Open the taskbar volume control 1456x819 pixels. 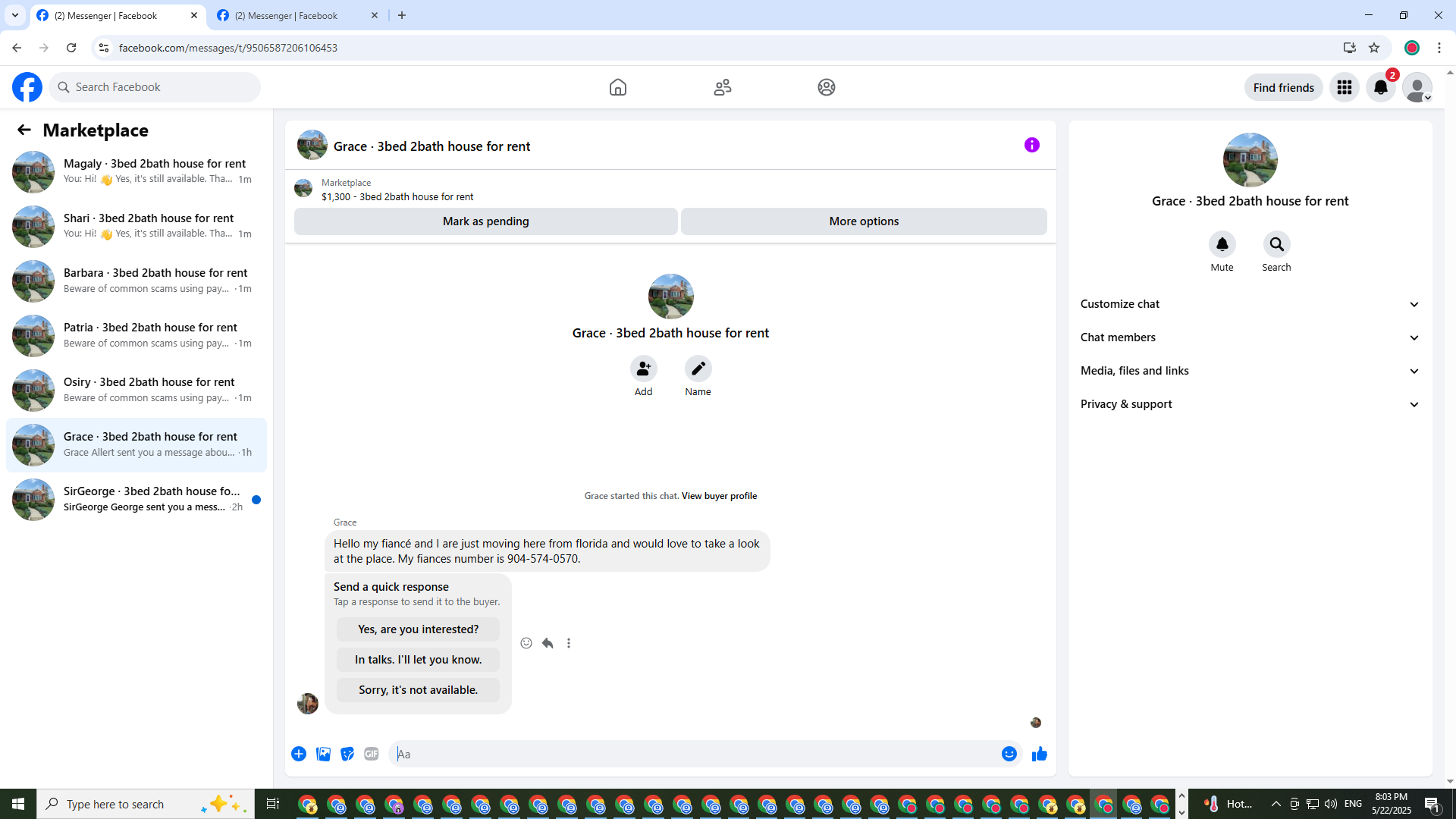point(1331,804)
